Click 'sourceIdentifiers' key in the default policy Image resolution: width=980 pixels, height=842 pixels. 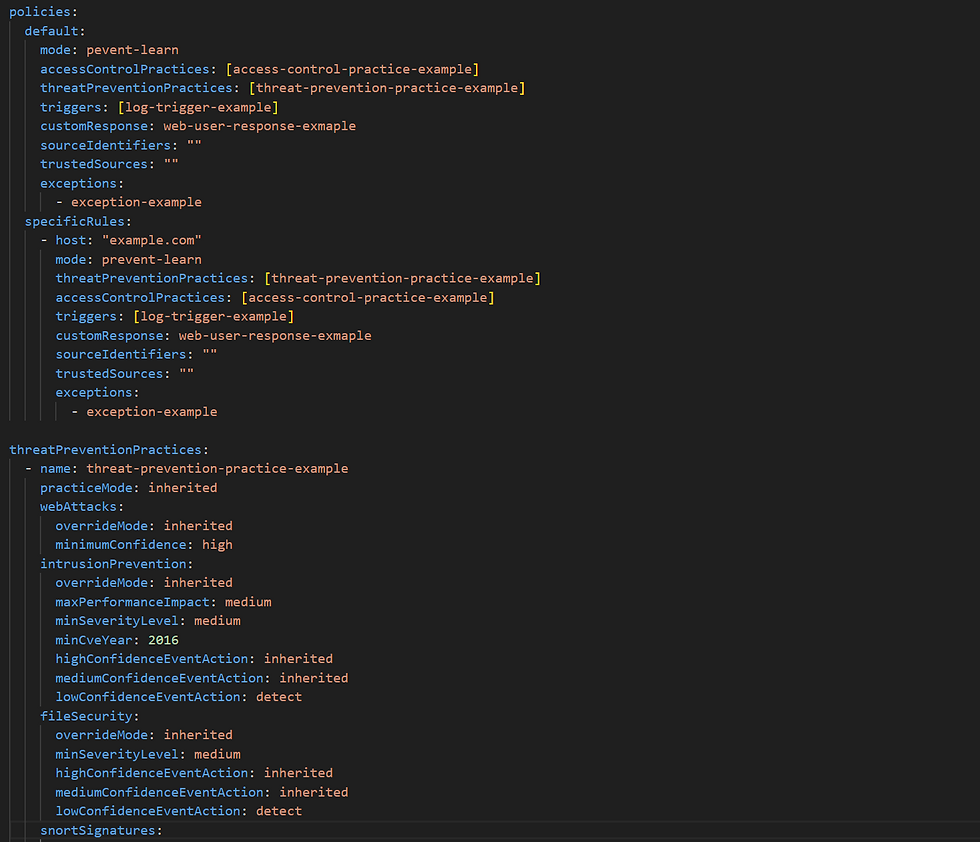[106, 145]
